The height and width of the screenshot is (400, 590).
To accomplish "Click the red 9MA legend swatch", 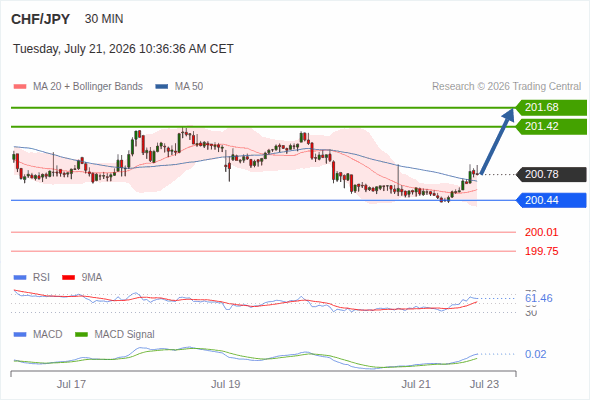I will [x=68, y=278].
